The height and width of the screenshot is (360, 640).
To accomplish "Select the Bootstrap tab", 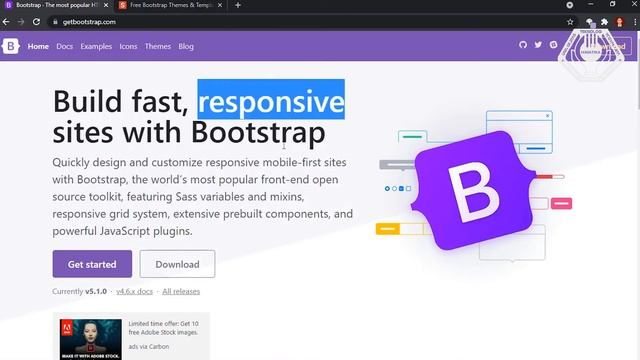I will click(x=56, y=5).
